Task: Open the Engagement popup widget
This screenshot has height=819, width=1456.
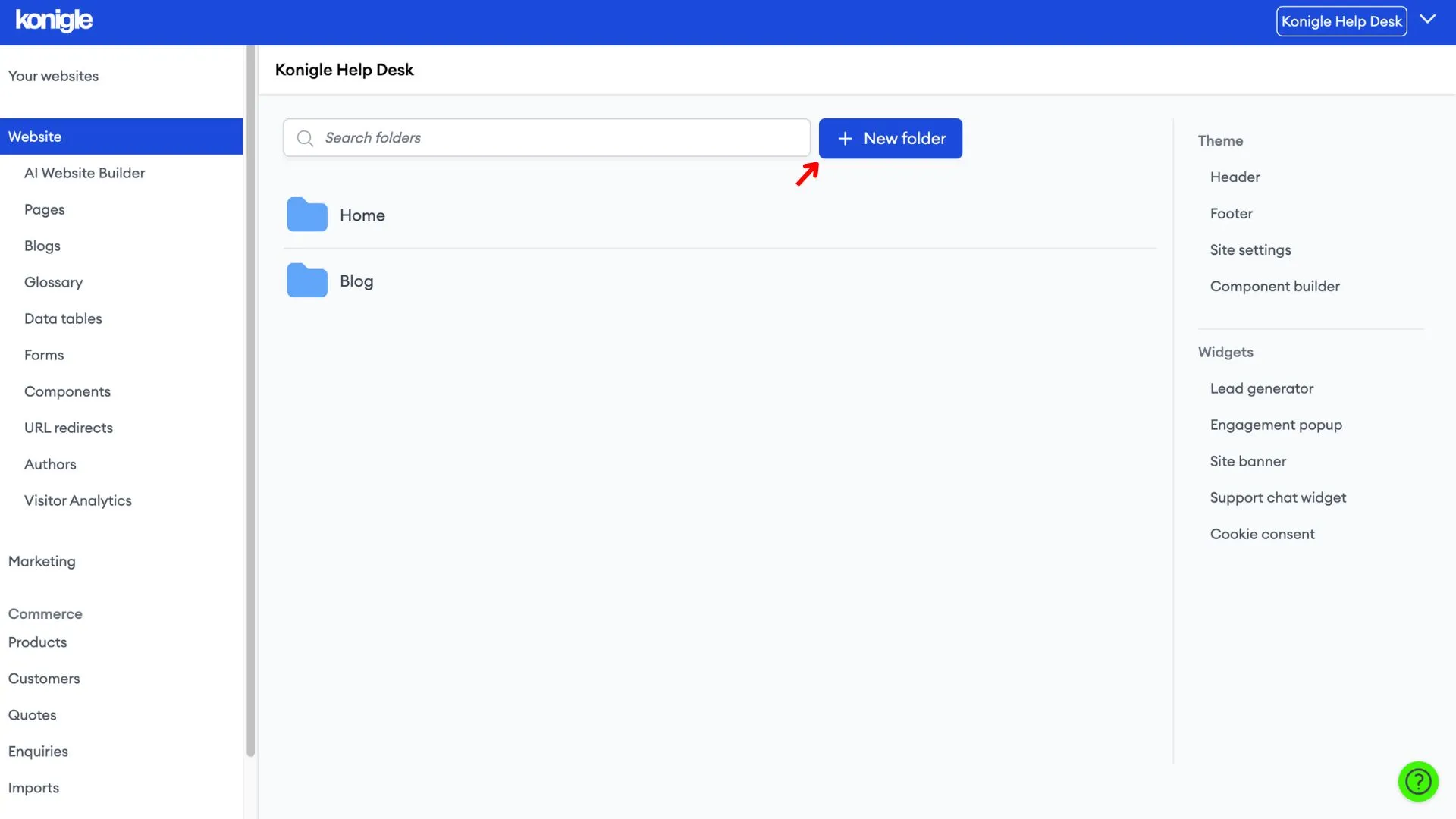Action: click(x=1276, y=424)
